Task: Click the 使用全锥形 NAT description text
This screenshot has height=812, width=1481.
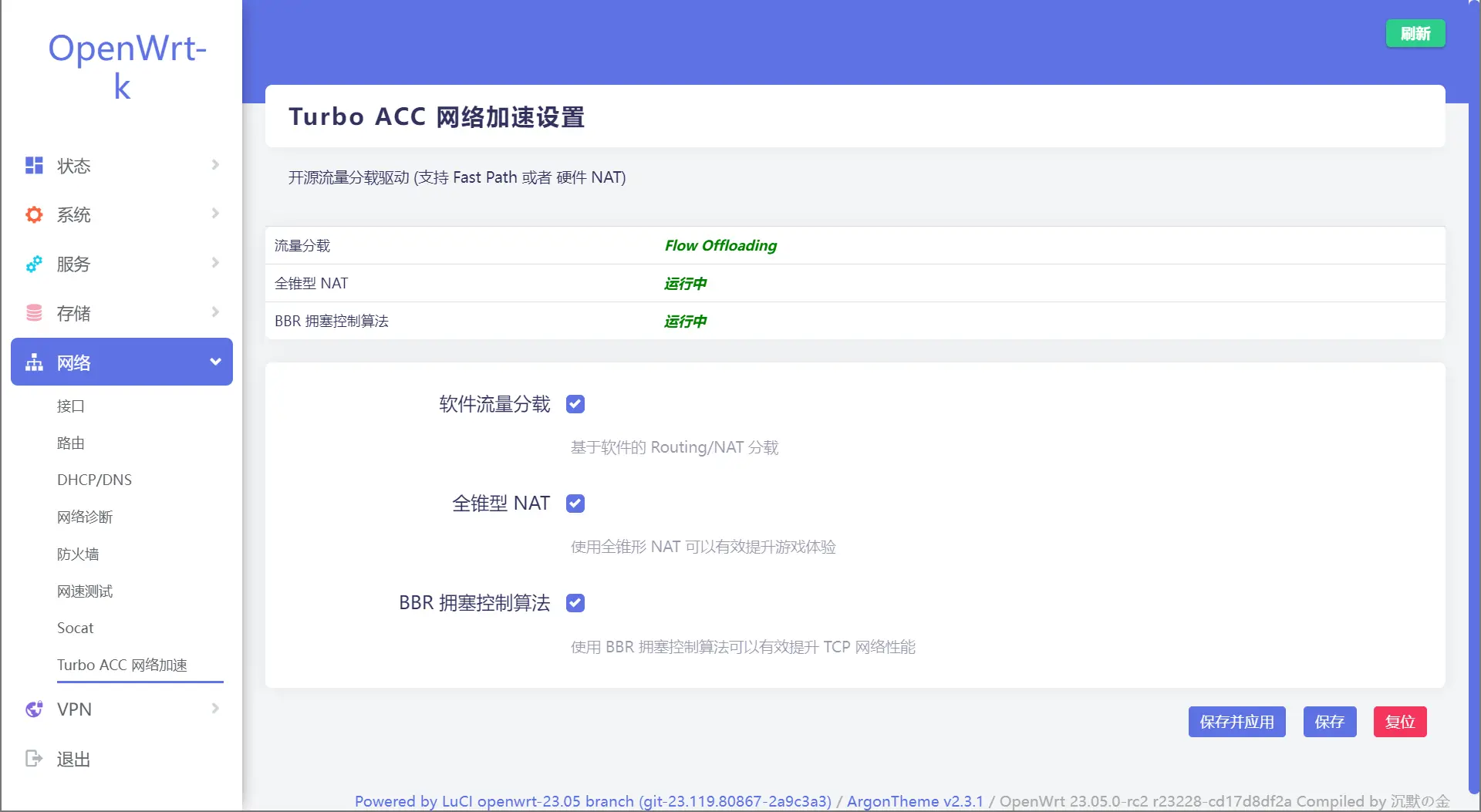Action: 703,547
